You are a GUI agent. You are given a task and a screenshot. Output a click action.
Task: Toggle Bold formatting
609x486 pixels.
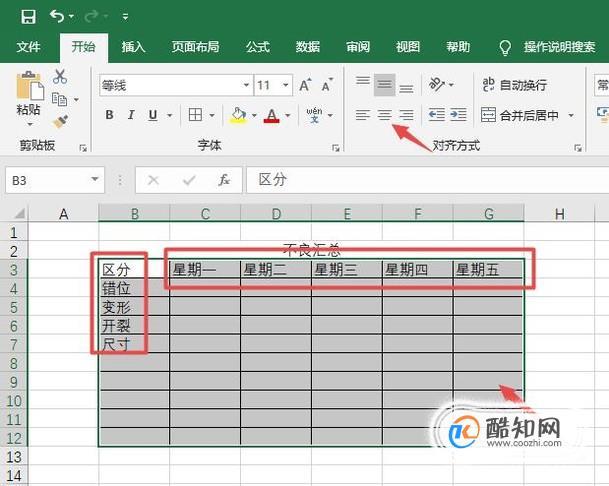(x=110, y=115)
